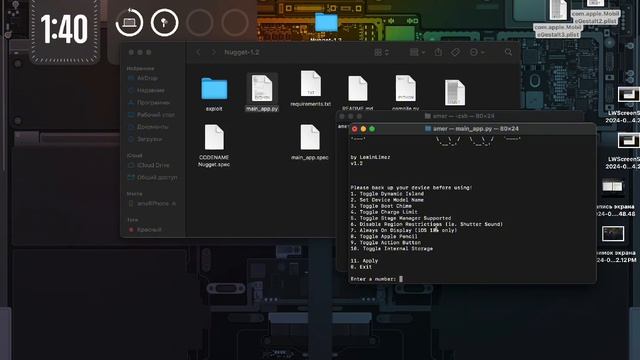Open the Finder grouping options dropdown
Viewport: 640px width, 360px height.
click(417, 52)
